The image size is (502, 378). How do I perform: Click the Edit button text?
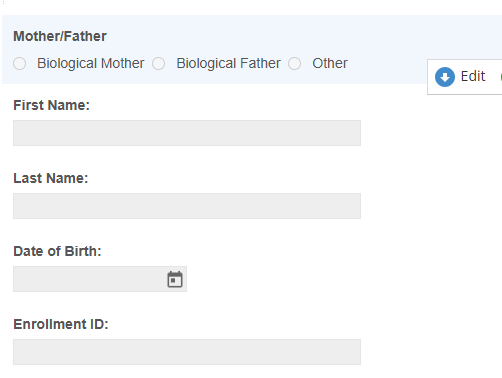473,76
